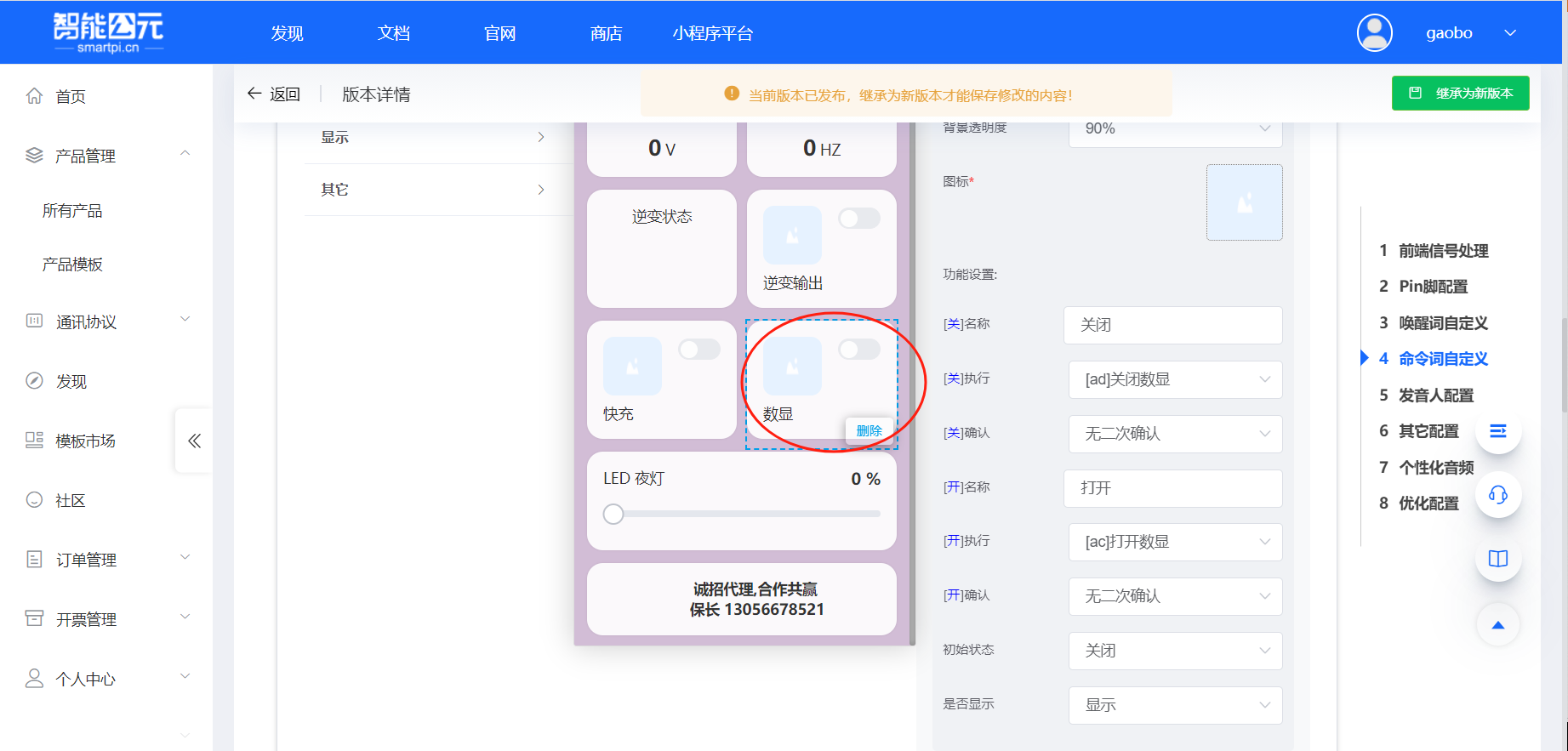Click the 快充 card image icon
Image resolution: width=1568 pixels, height=751 pixels.
click(x=632, y=367)
